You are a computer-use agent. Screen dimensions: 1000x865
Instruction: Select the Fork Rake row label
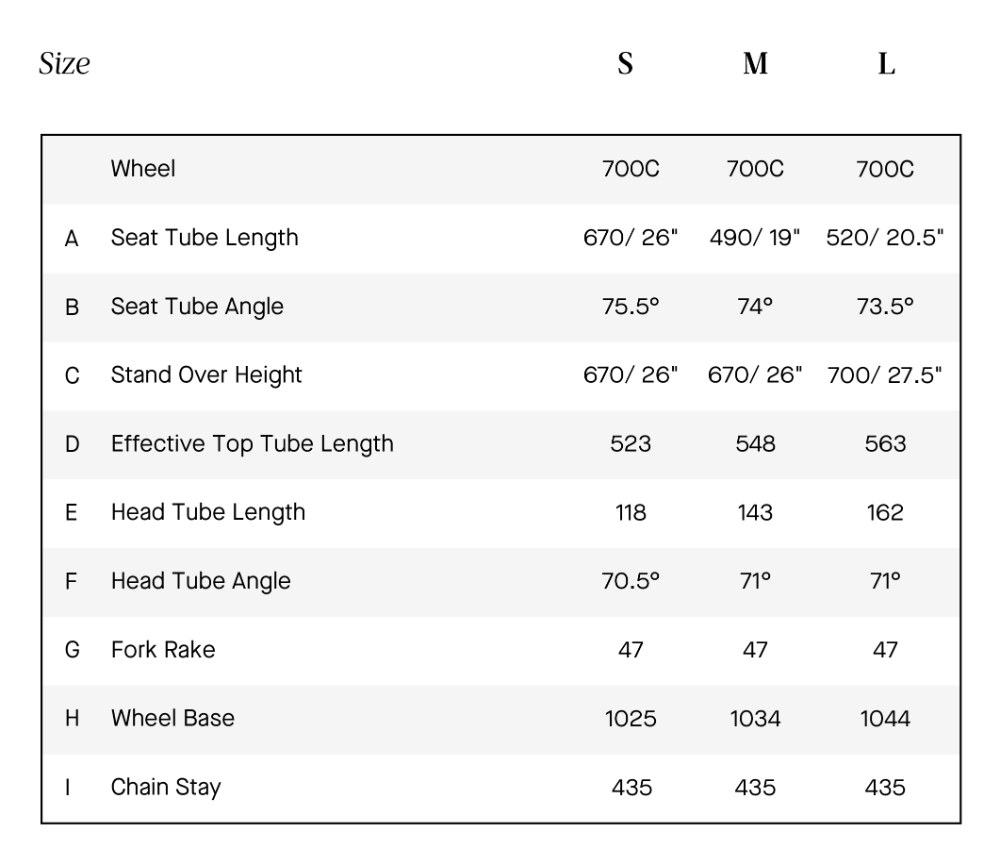pyautogui.click(x=163, y=650)
